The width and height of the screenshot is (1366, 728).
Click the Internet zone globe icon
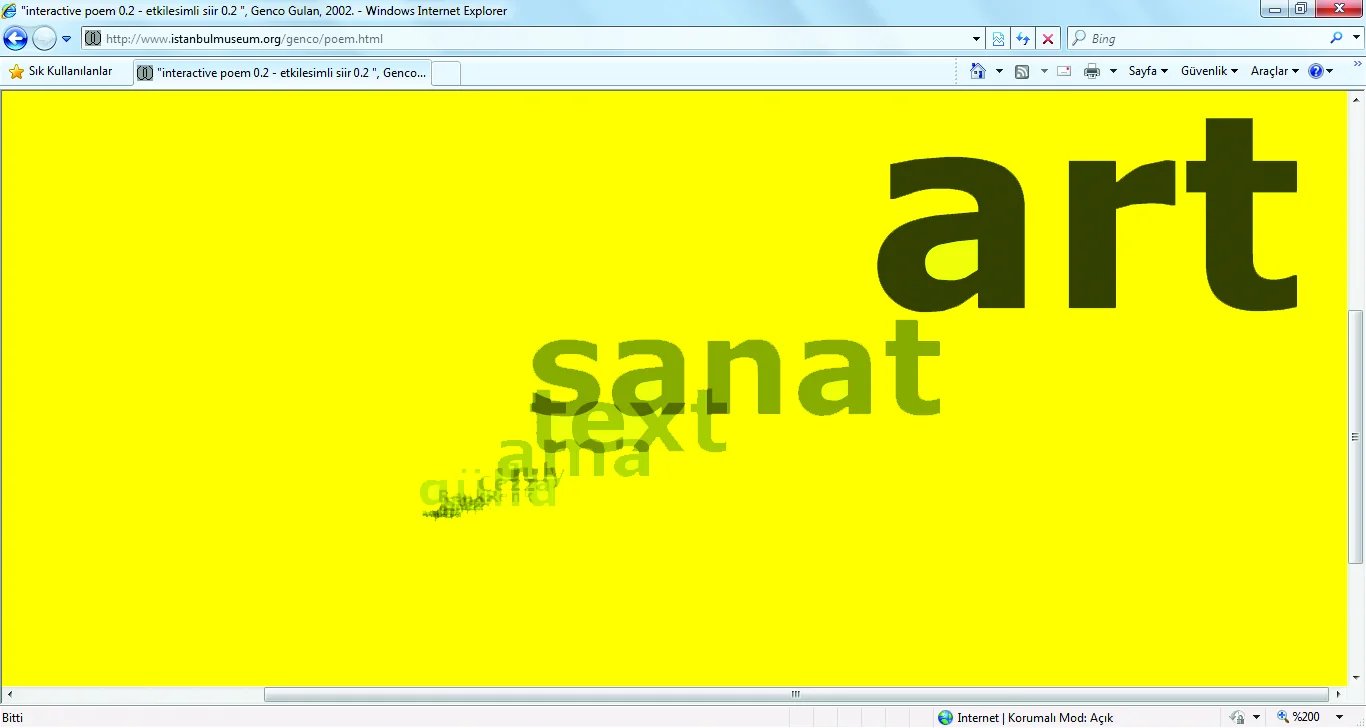[945, 717]
